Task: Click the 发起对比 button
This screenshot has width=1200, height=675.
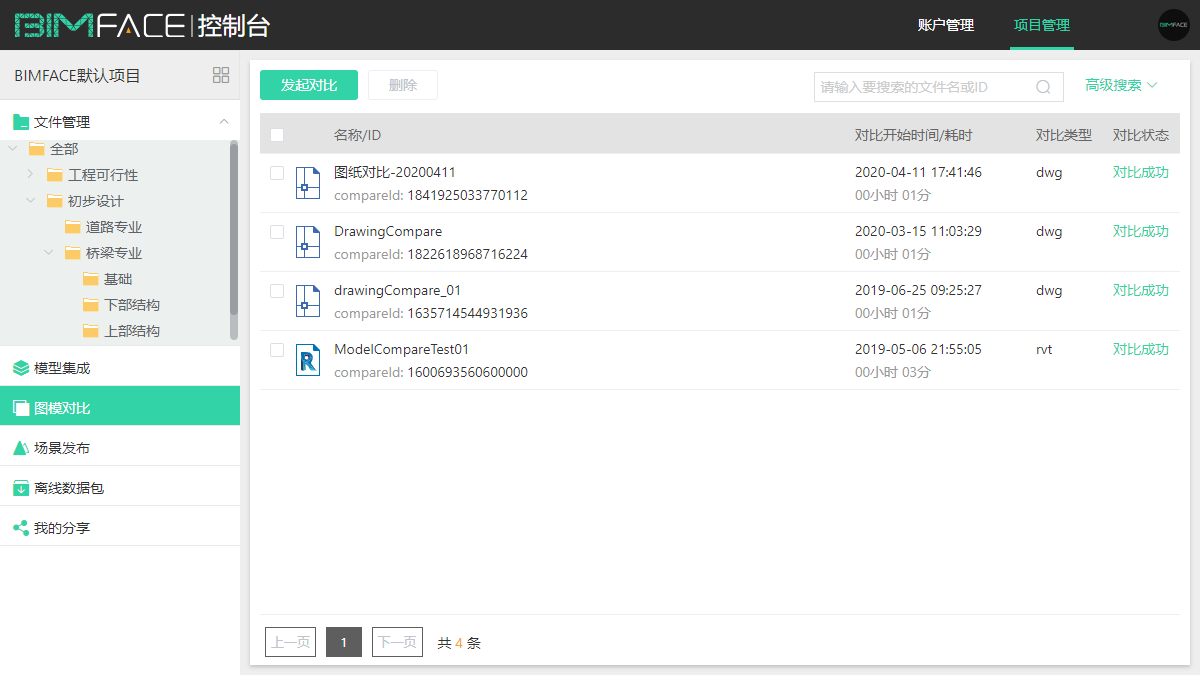Action: [x=309, y=85]
